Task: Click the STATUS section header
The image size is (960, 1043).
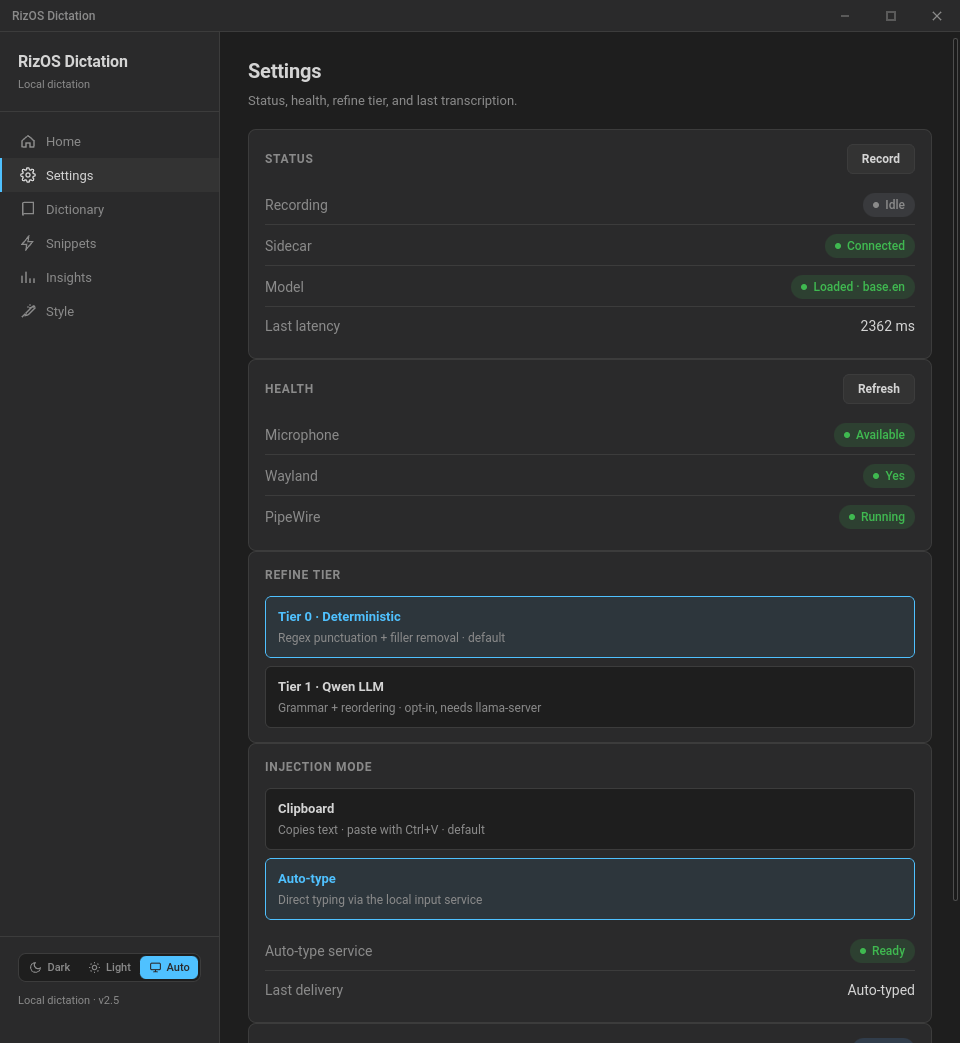Action: (x=289, y=159)
